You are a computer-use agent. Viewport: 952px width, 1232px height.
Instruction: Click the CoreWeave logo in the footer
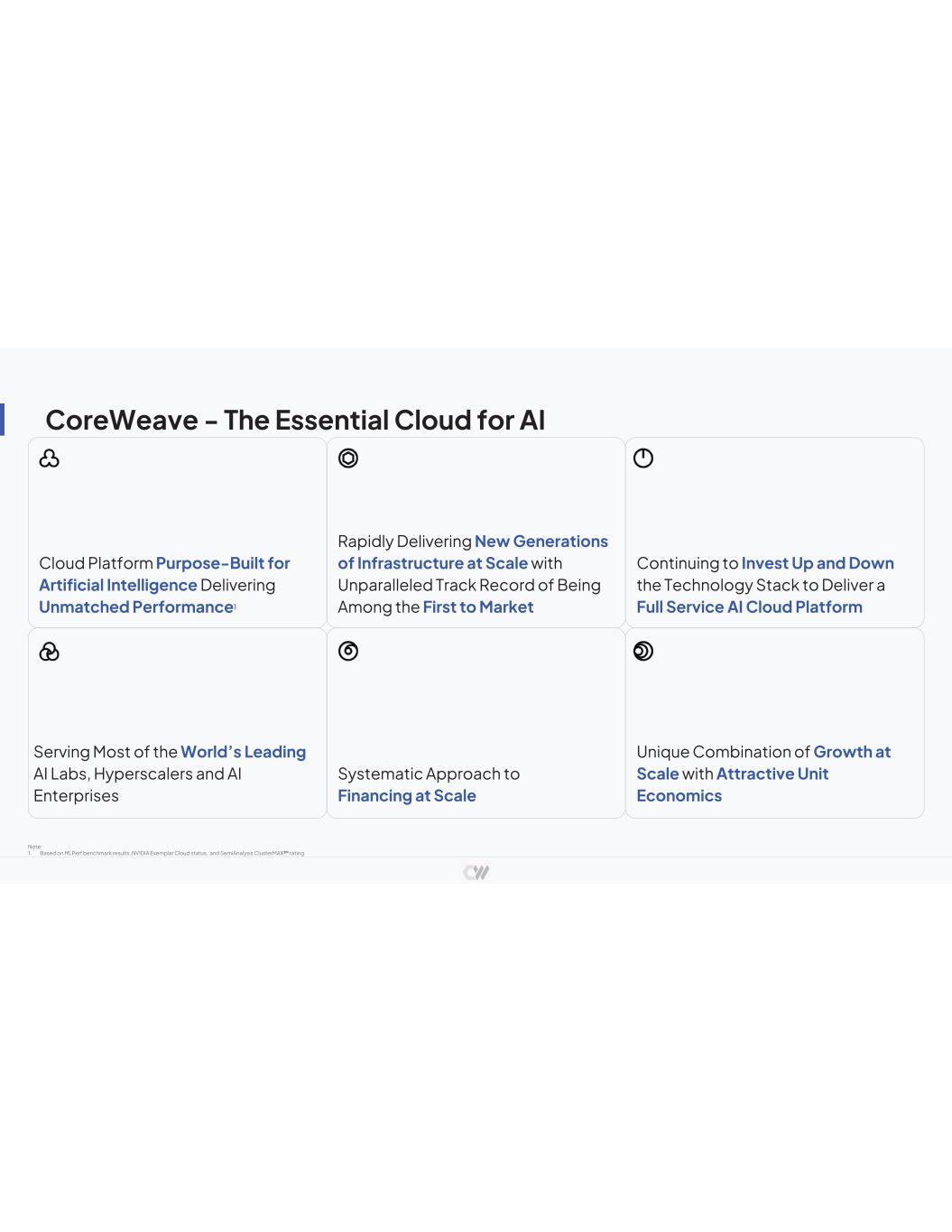[x=476, y=872]
